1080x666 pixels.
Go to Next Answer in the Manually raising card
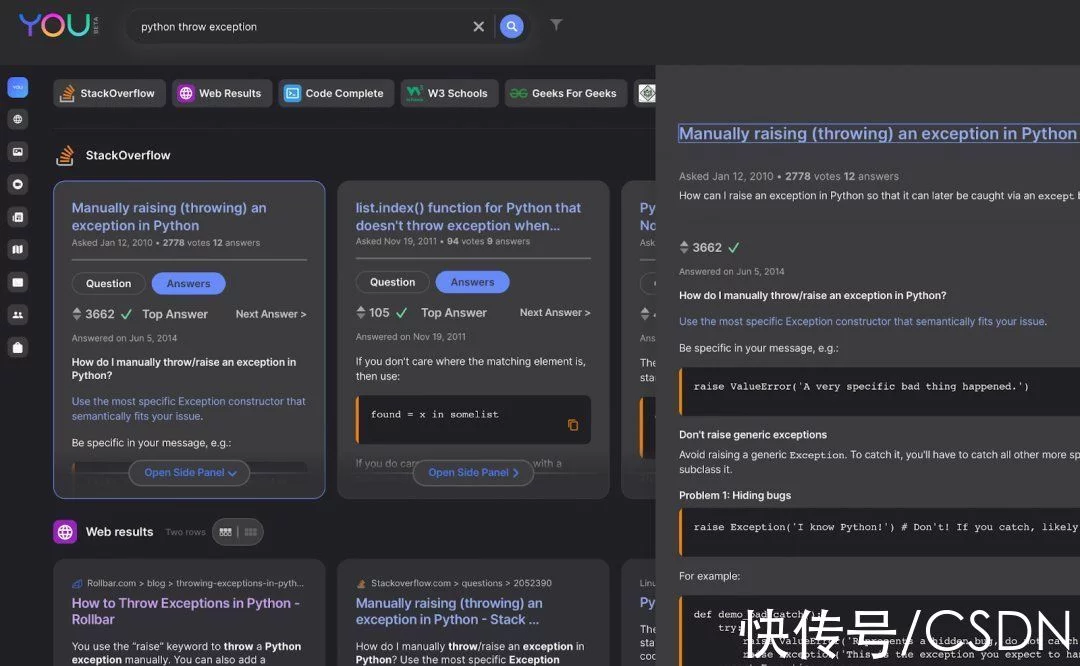pyautogui.click(x=271, y=314)
